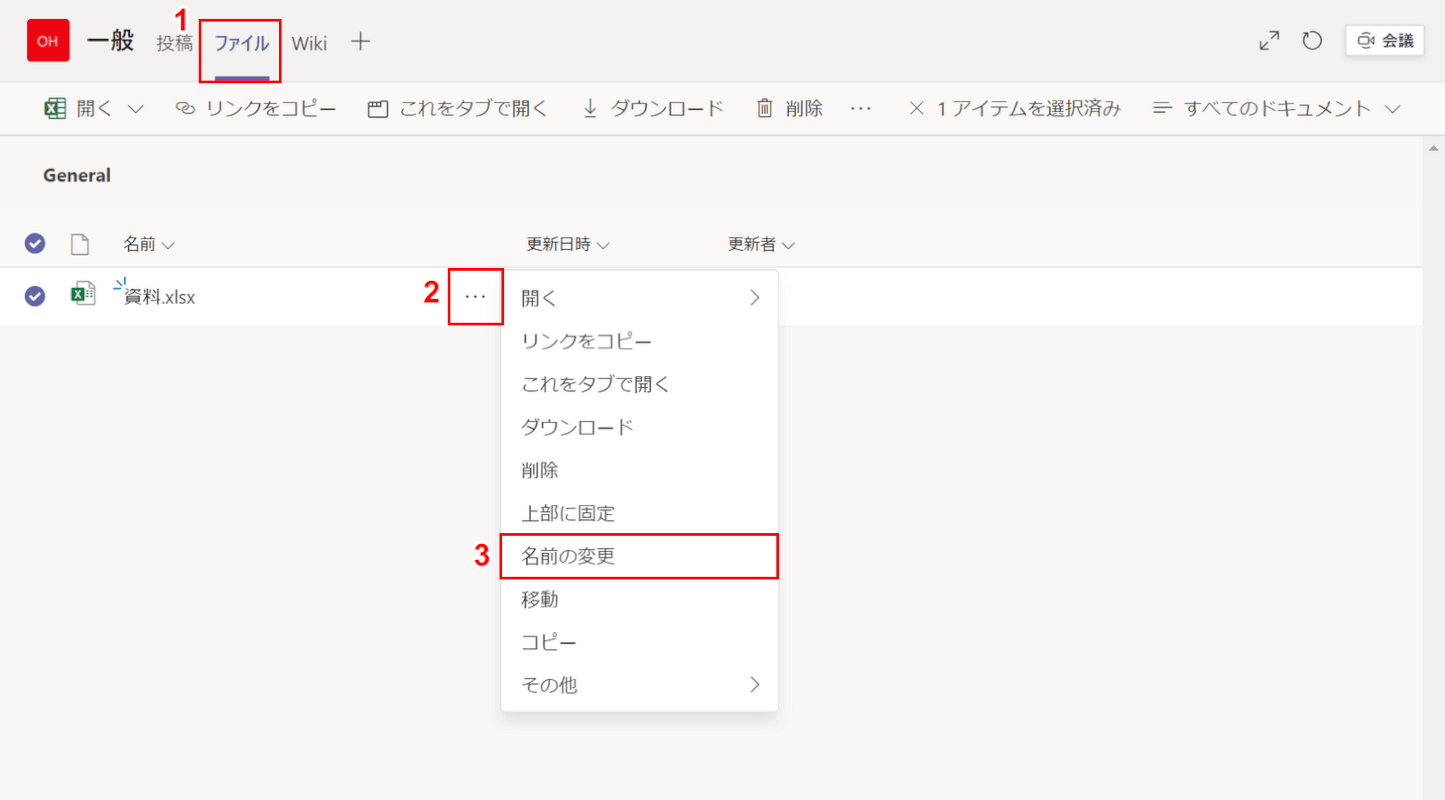Screen dimensions: 1445x800
Task: Click リンクをコピー in the toolbar
Action: pyautogui.click(x=256, y=109)
